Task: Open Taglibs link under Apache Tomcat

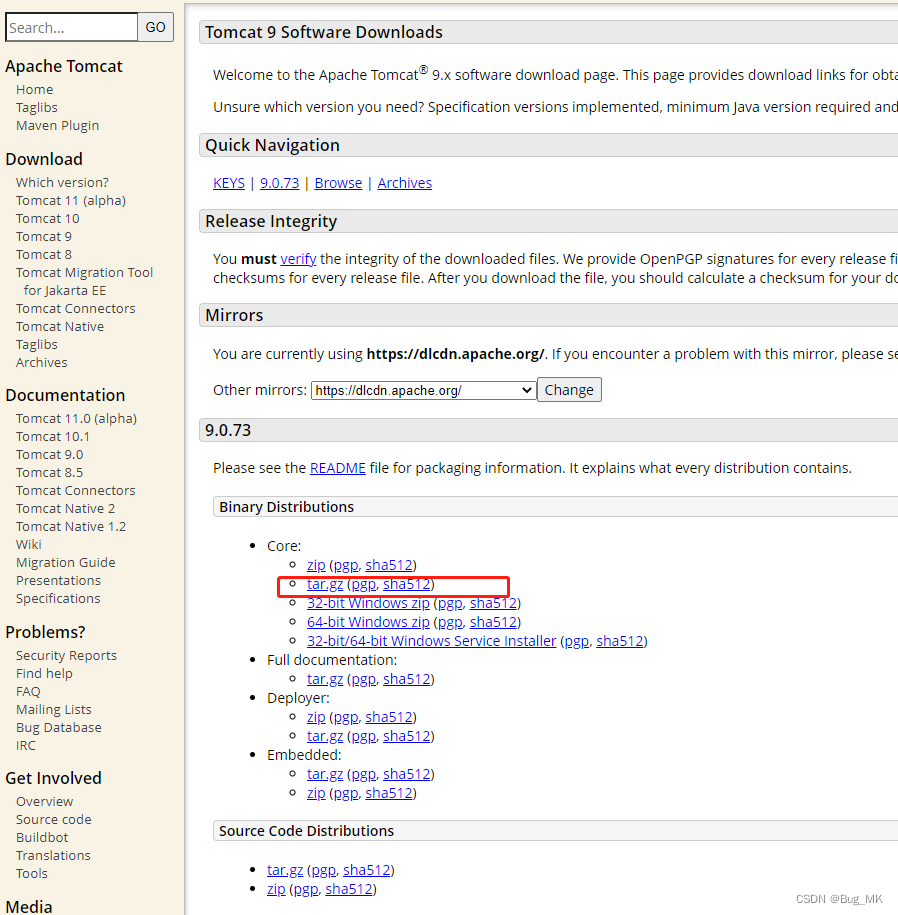Action: click(37, 107)
